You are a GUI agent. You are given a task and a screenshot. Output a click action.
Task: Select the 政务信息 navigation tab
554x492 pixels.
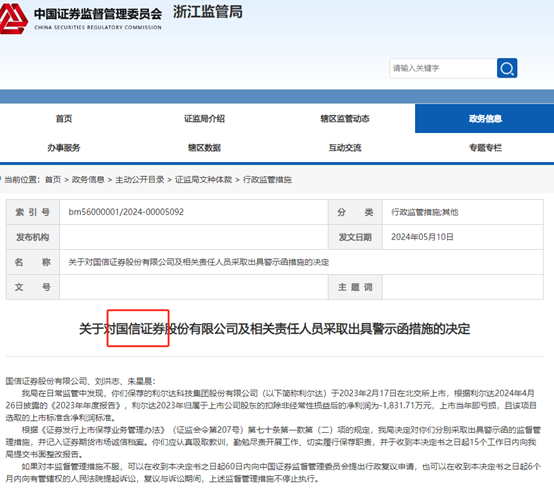[x=485, y=119]
